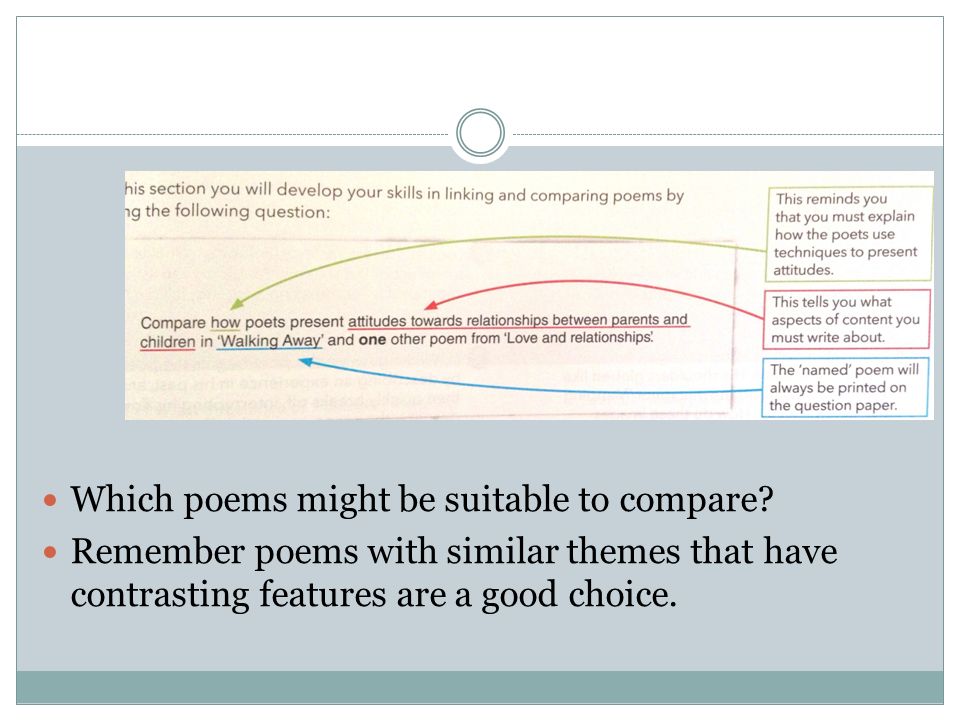Click the bold word 'one' in question

(x=372, y=339)
